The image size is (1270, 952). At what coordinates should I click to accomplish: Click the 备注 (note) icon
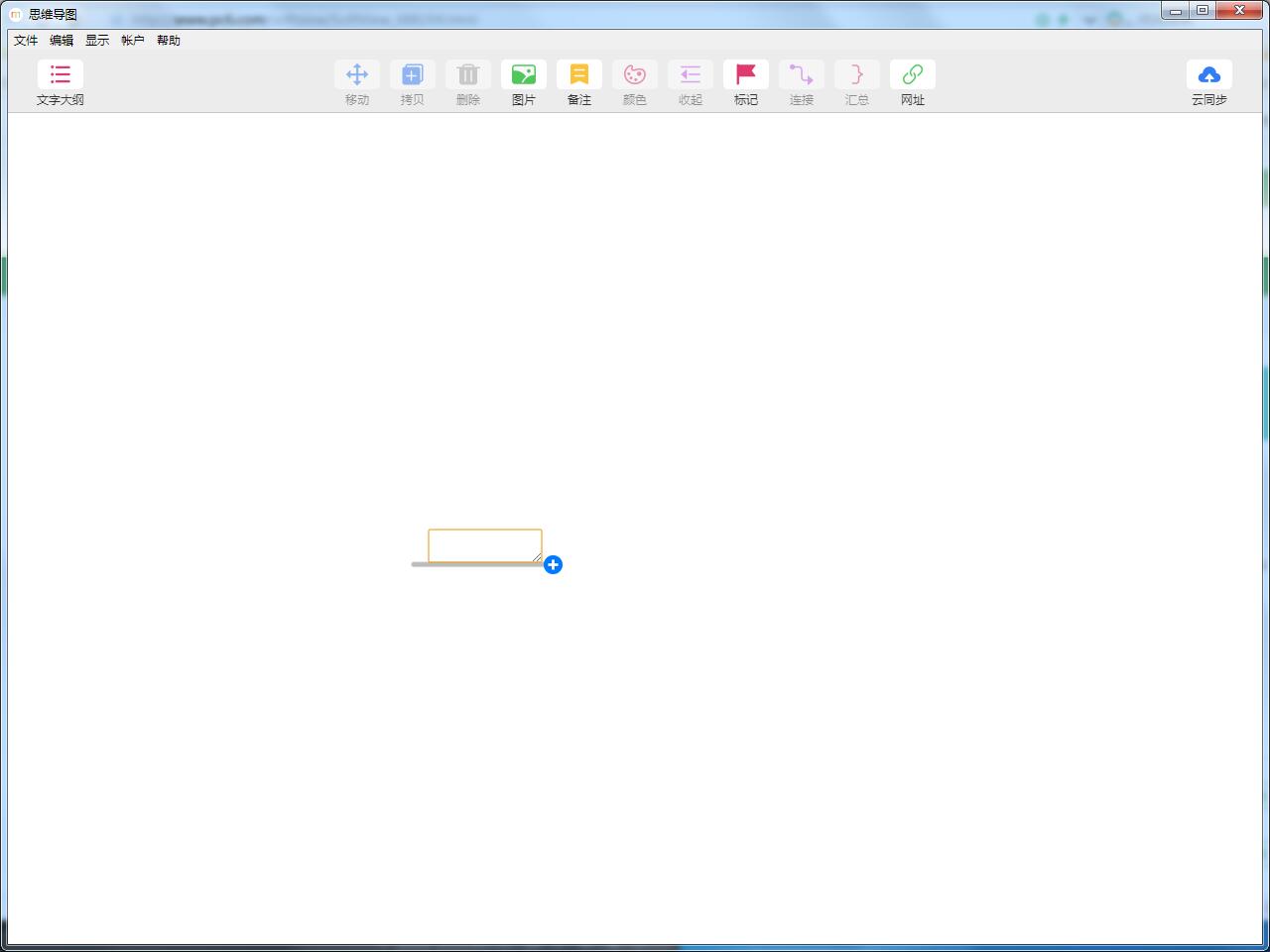point(579,74)
